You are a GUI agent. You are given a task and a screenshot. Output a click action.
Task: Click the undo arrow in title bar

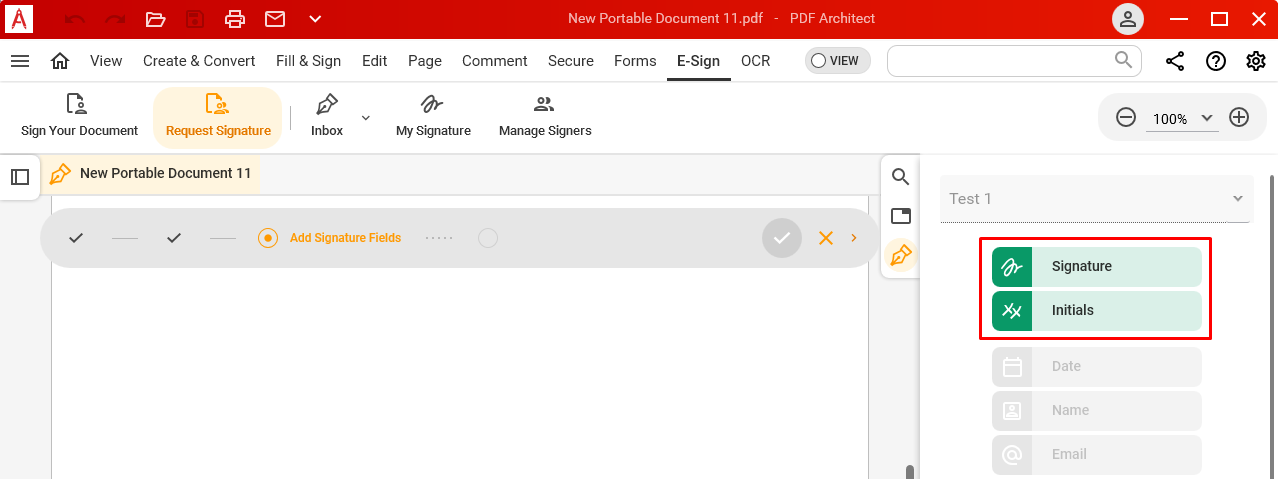74,19
